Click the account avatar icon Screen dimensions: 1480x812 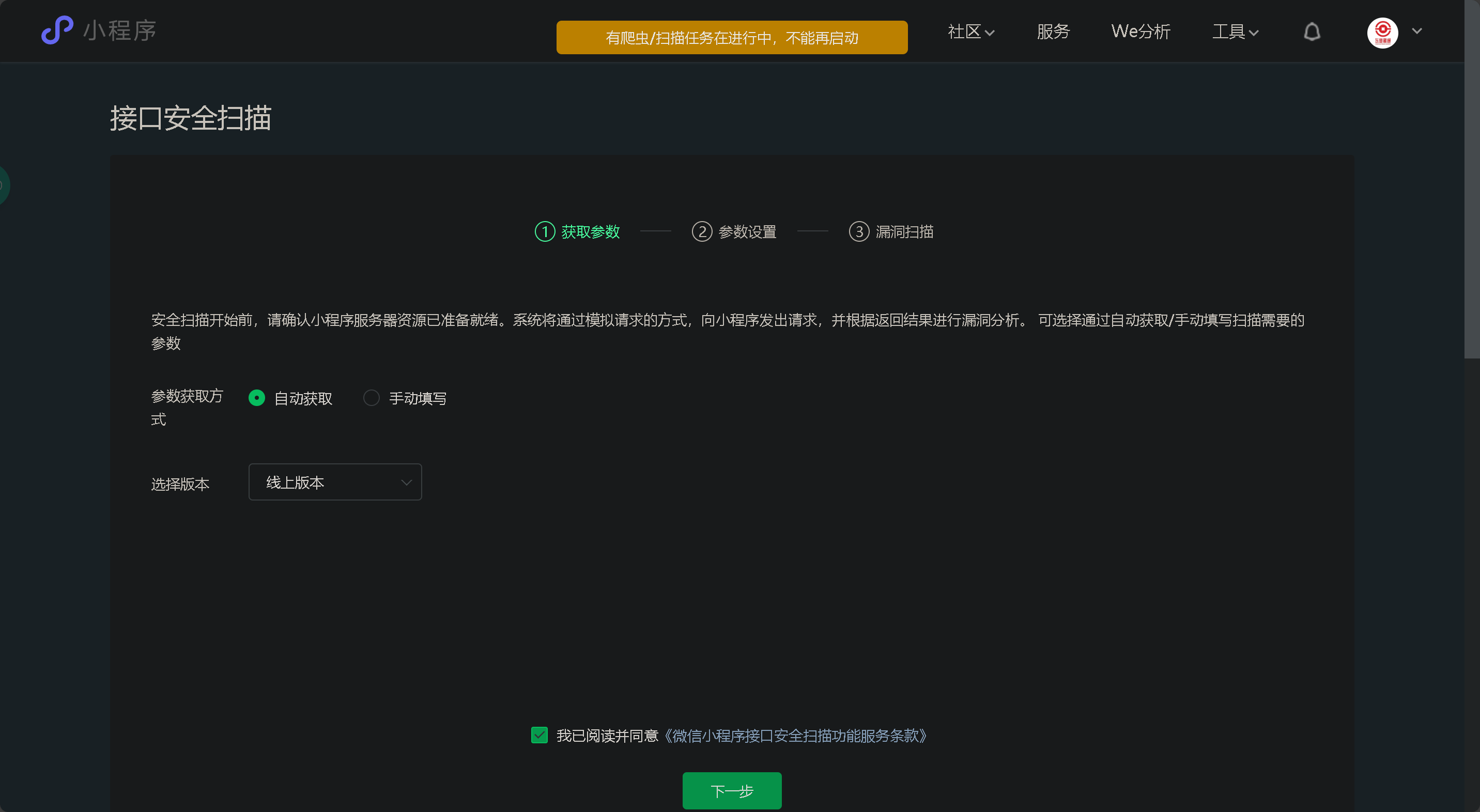(x=1382, y=32)
